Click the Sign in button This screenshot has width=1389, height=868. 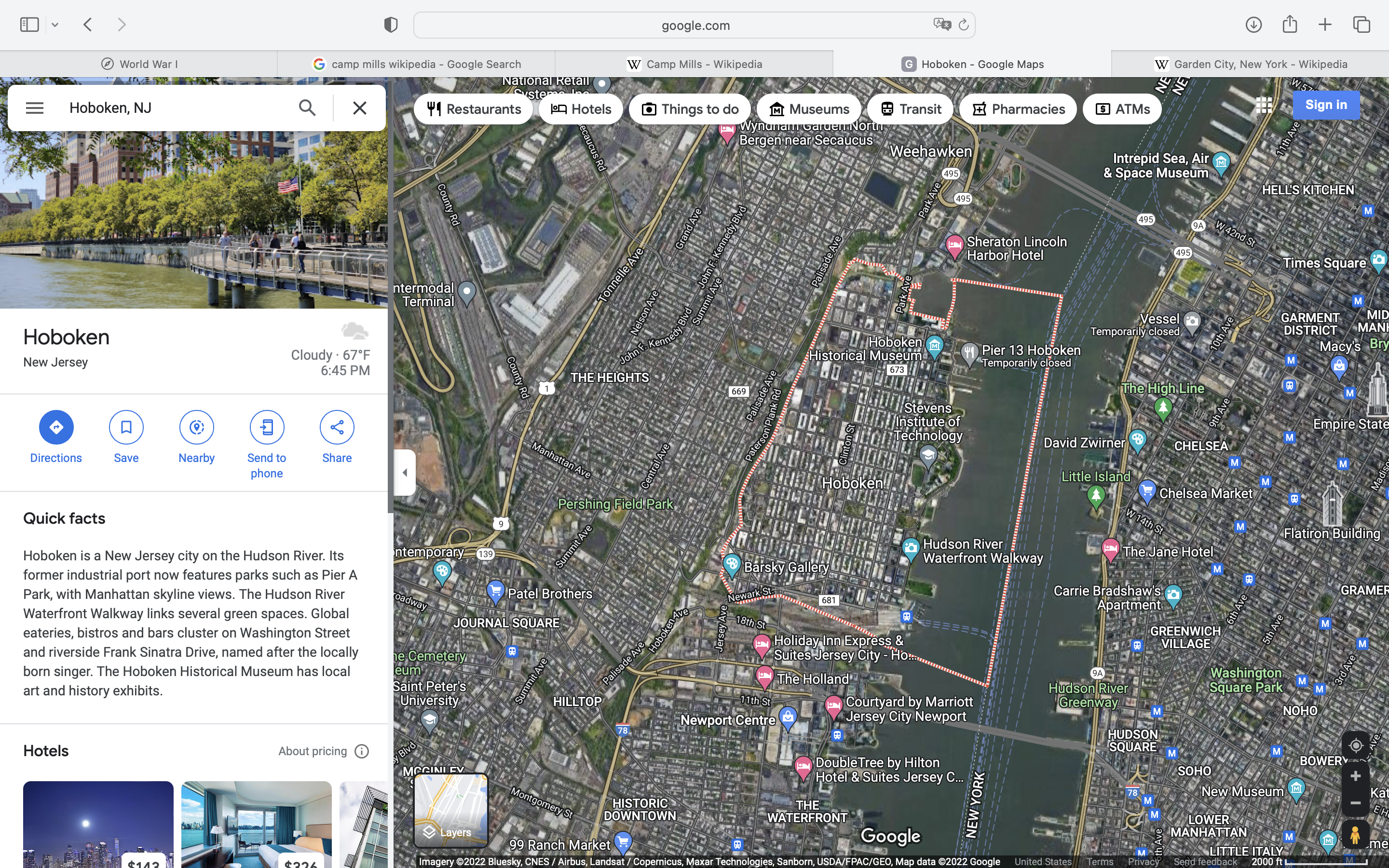[x=1325, y=105]
